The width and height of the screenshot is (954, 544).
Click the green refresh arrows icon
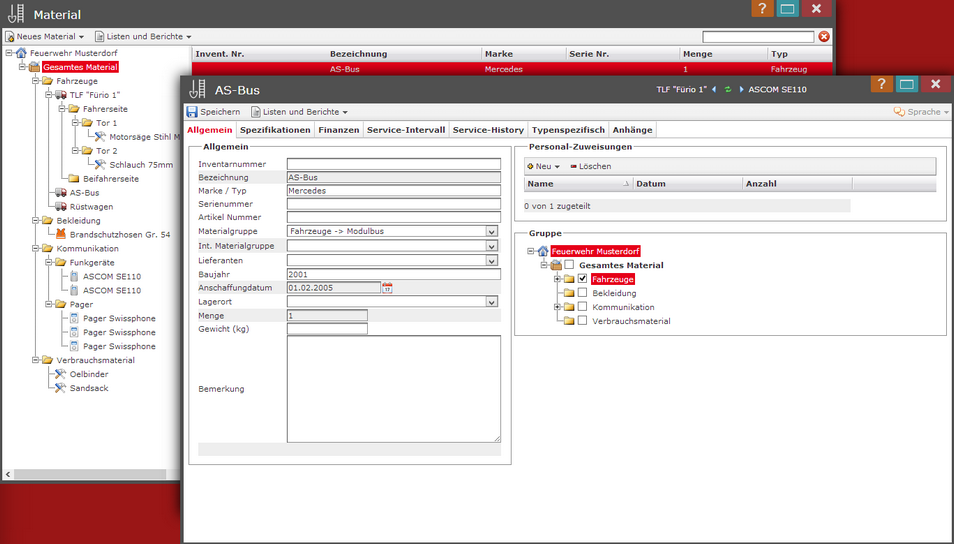point(728,90)
